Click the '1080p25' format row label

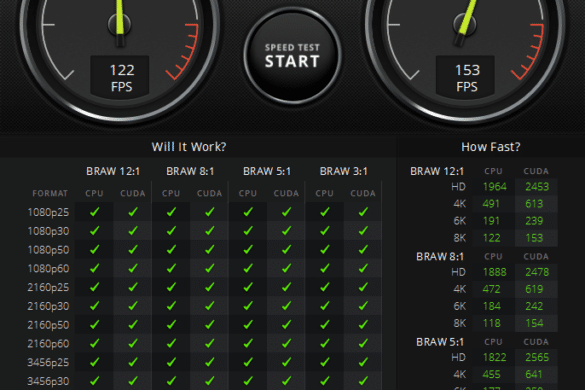pos(48,212)
